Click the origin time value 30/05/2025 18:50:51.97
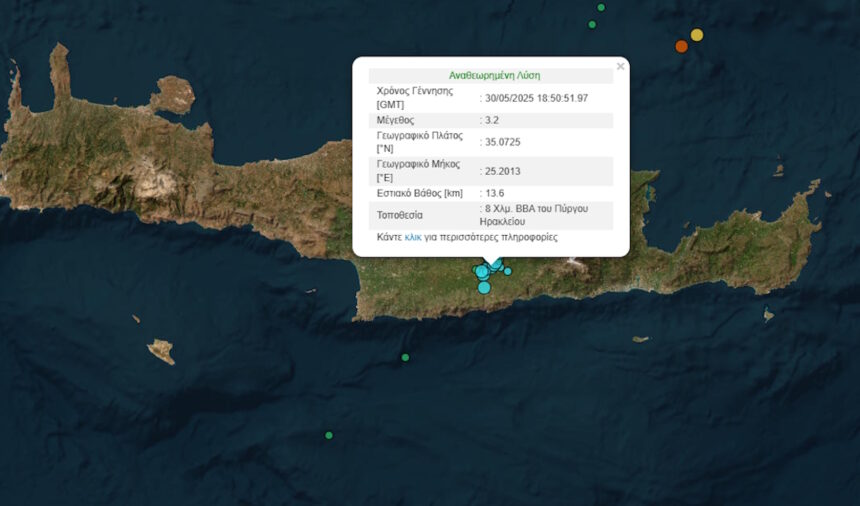860x506 pixels. 536,98
